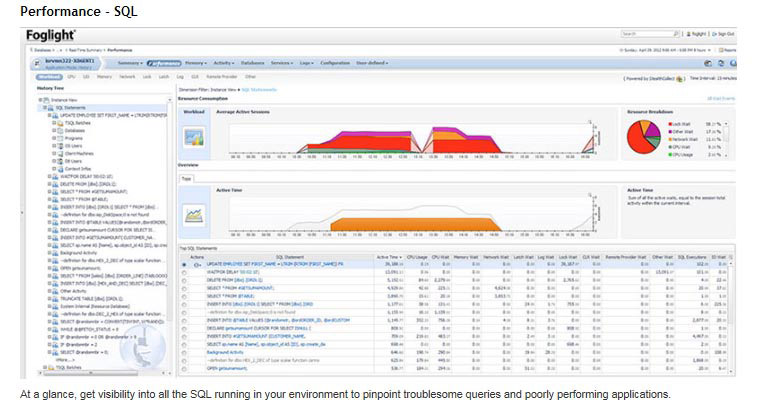Click the Active Time chart icon
Screen dimensions: 757x409
tap(194, 215)
